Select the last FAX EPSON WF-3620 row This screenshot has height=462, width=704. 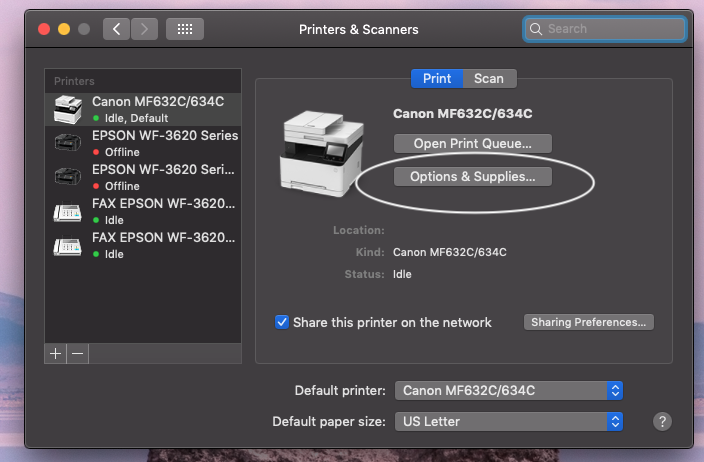143,245
